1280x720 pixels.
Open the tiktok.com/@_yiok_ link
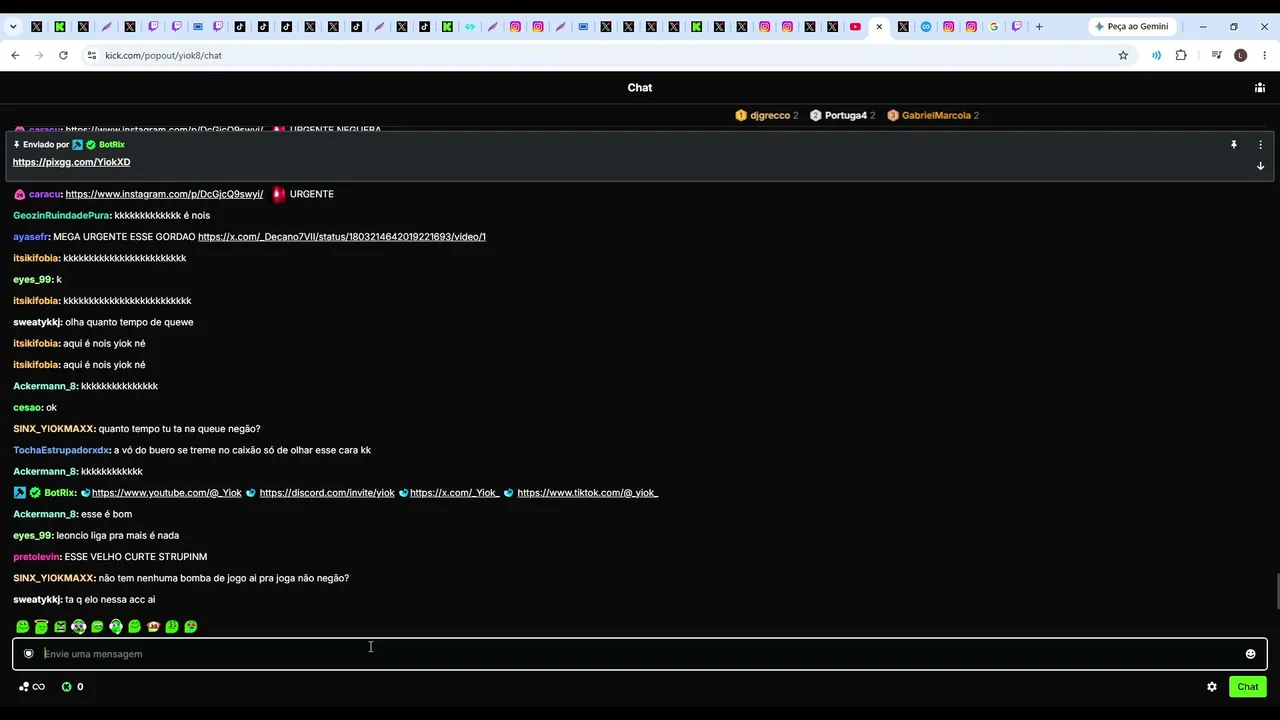point(587,493)
